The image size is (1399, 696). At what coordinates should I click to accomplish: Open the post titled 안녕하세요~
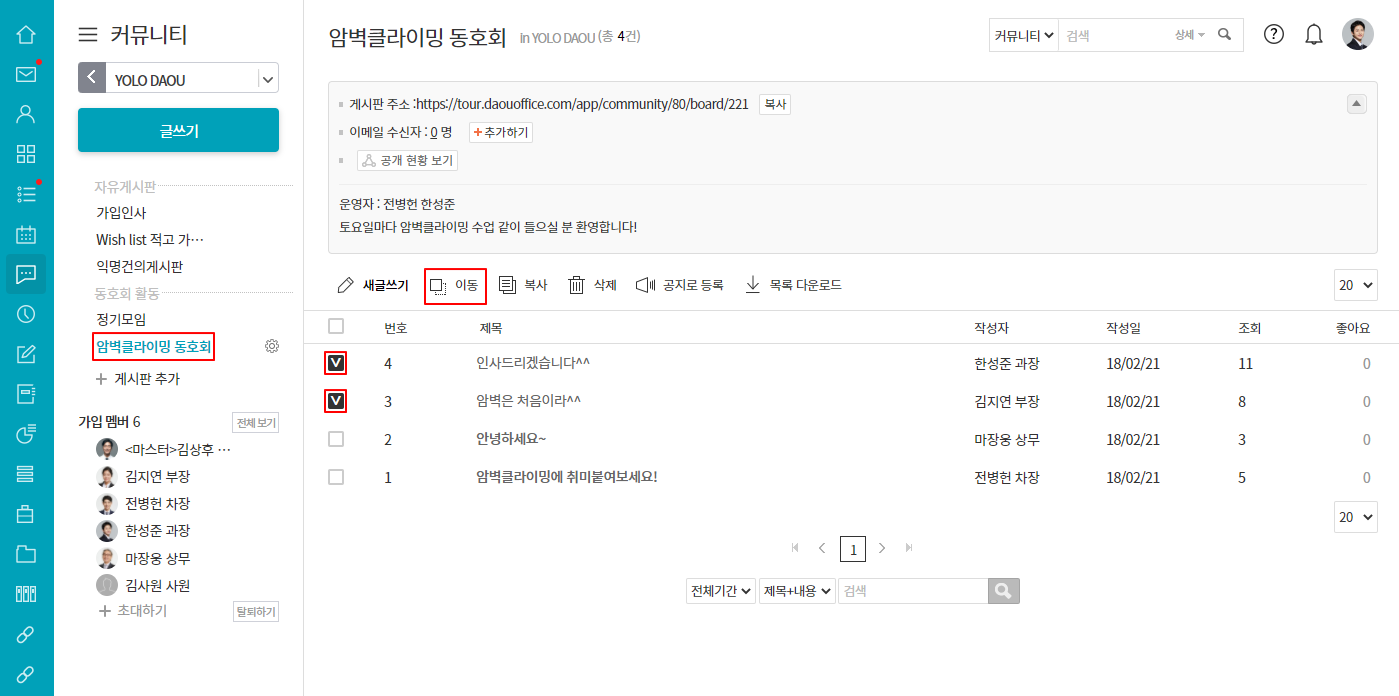pyautogui.click(x=511, y=439)
